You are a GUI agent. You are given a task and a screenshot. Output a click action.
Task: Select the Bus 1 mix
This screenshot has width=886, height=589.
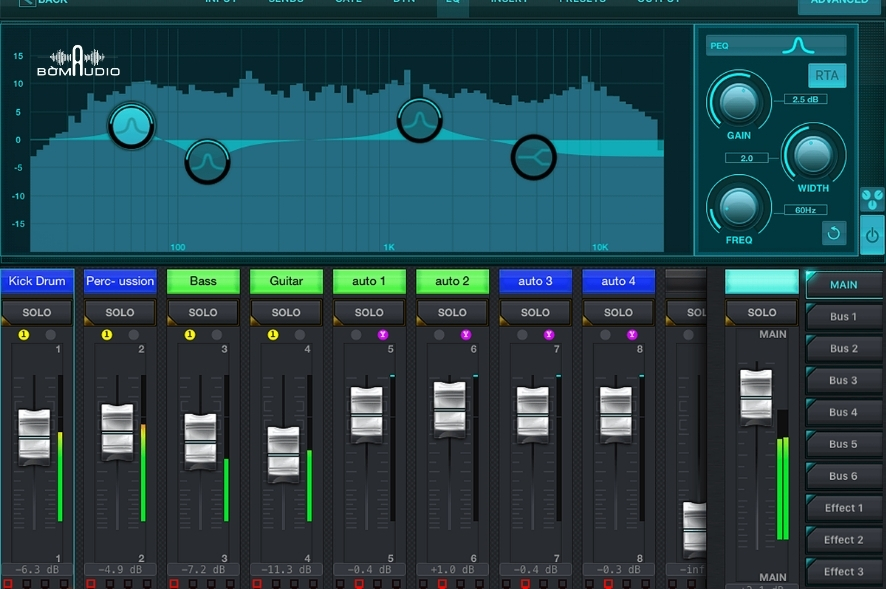tap(844, 317)
